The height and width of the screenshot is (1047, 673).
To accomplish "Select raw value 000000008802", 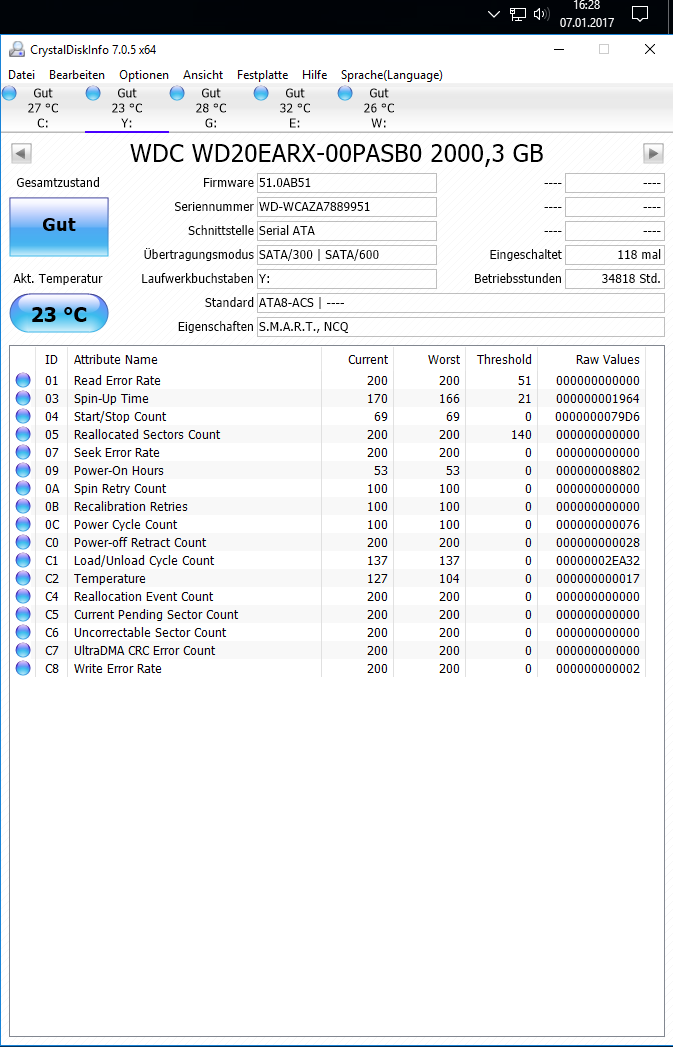I will click(x=598, y=471).
